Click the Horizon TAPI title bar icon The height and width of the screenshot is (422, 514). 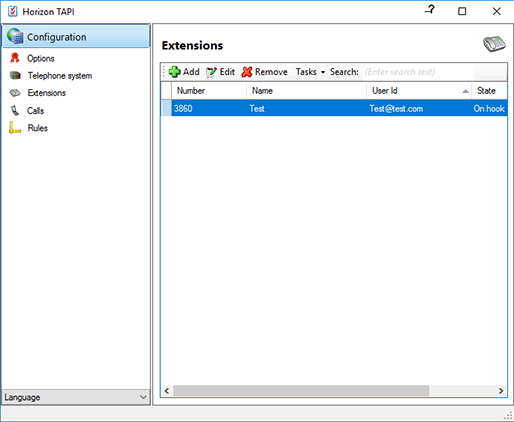coord(13,11)
